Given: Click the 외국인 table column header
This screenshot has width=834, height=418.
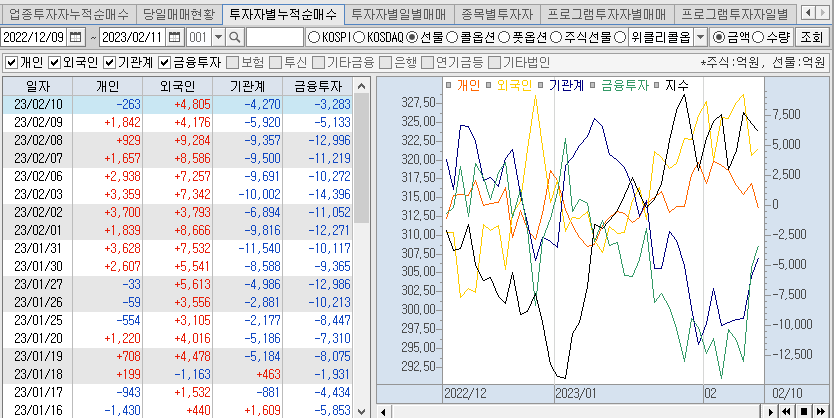Looking at the screenshot, I should [x=178, y=86].
